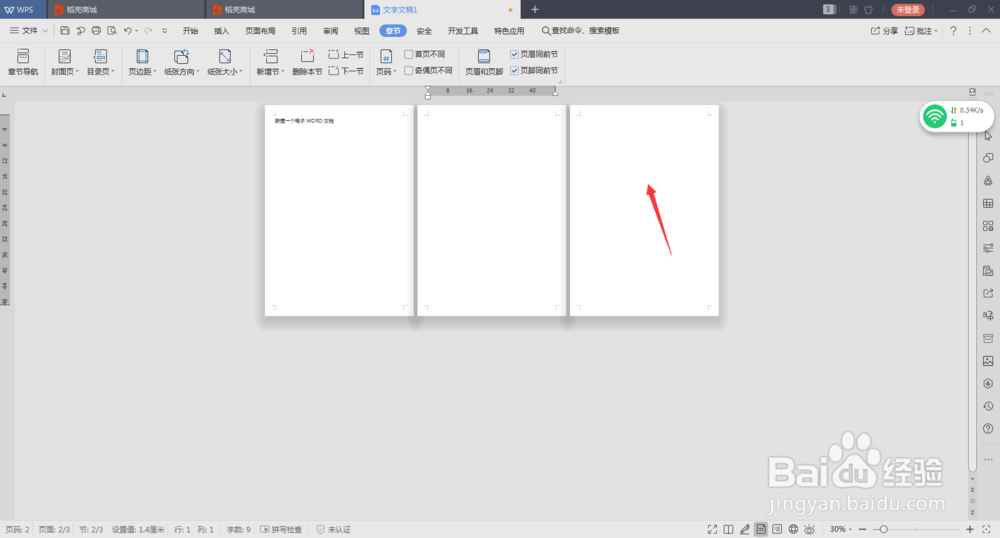Open table tool in right sidebar
1000x538 pixels.
988,203
